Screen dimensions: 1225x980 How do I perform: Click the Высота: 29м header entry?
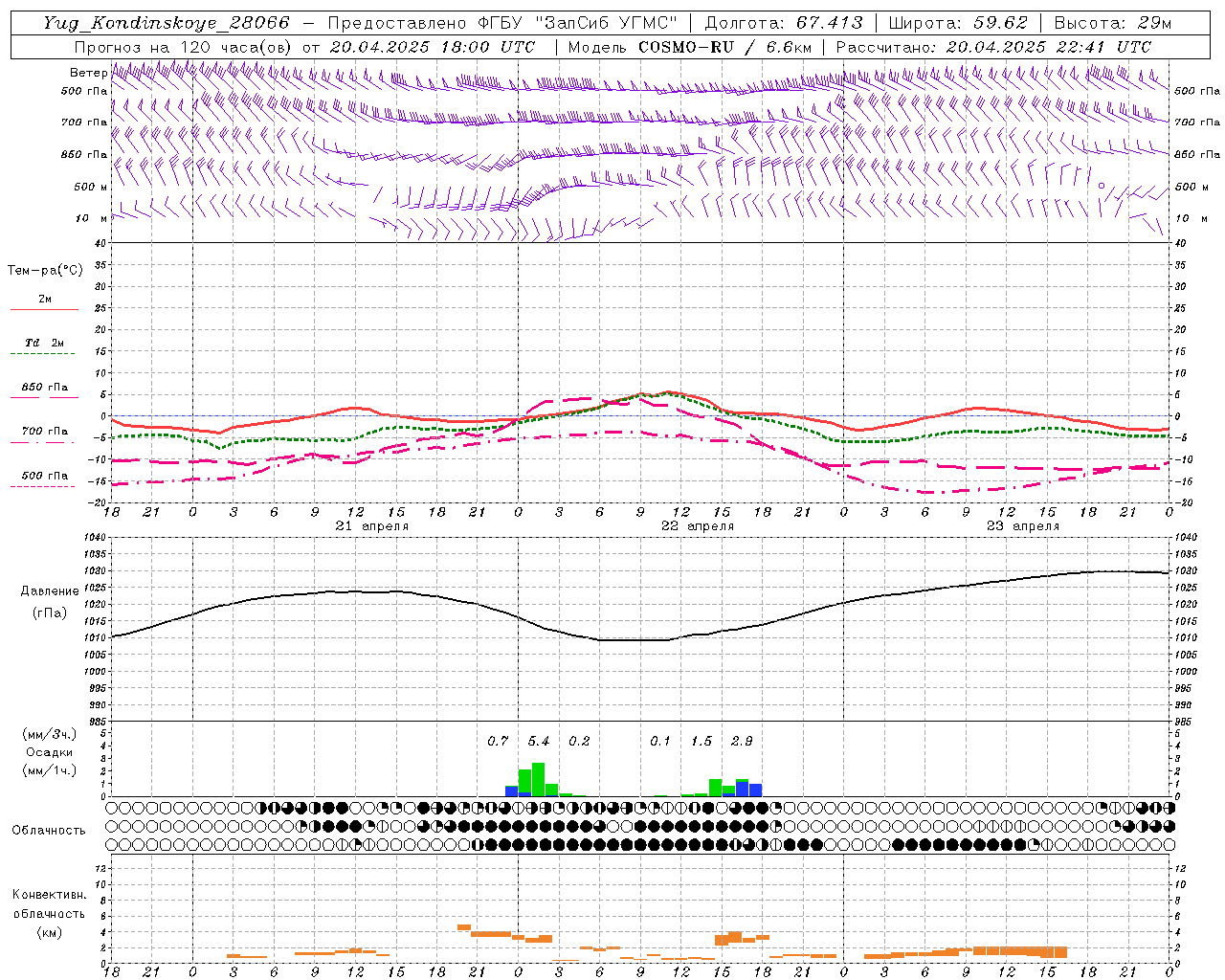tap(1112, 23)
